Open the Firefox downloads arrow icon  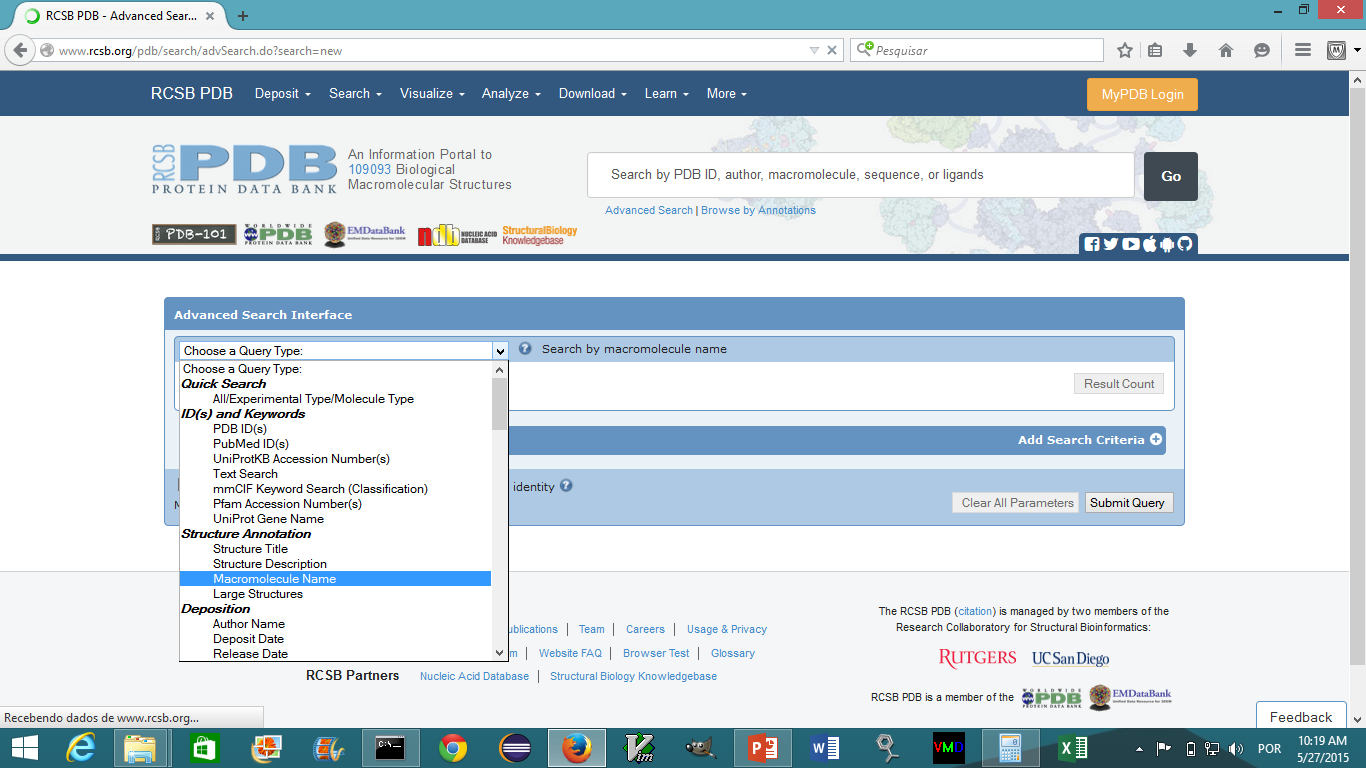point(1190,50)
